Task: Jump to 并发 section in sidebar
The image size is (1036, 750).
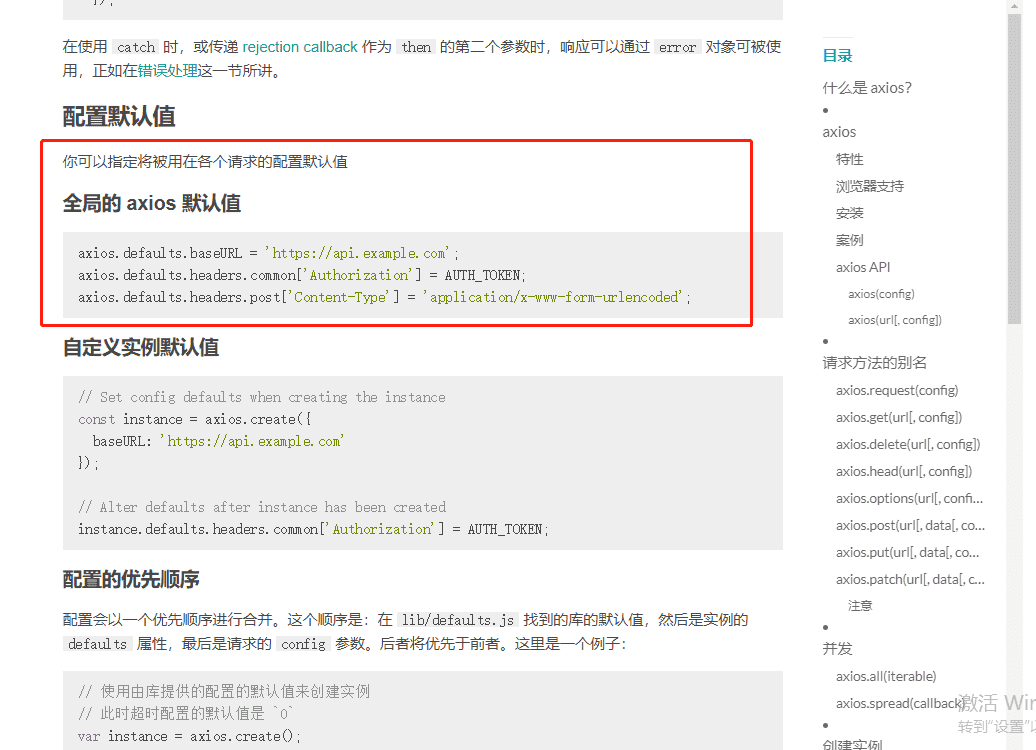Action: click(x=837, y=649)
